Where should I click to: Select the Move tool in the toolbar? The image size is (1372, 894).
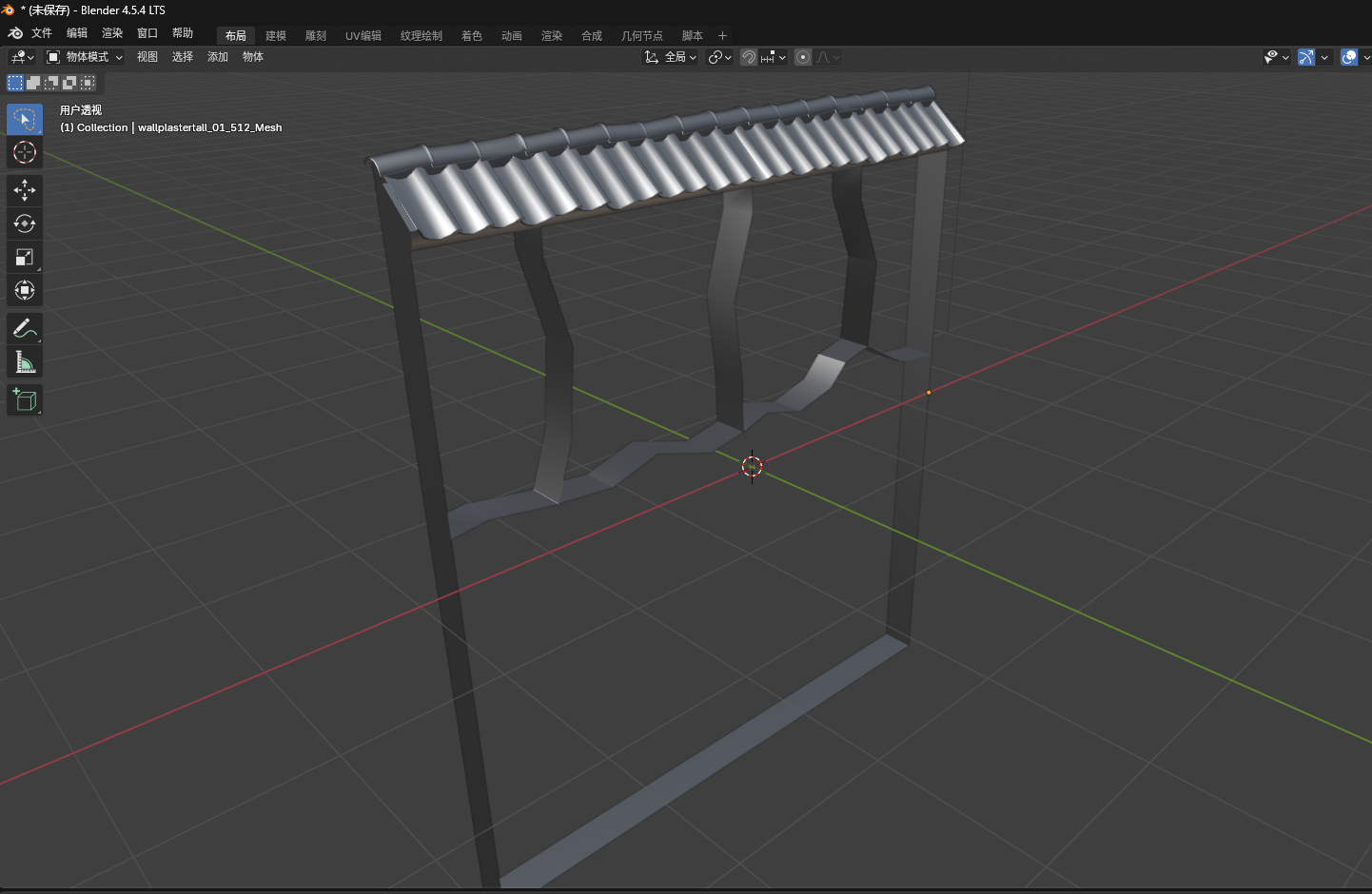click(x=25, y=190)
